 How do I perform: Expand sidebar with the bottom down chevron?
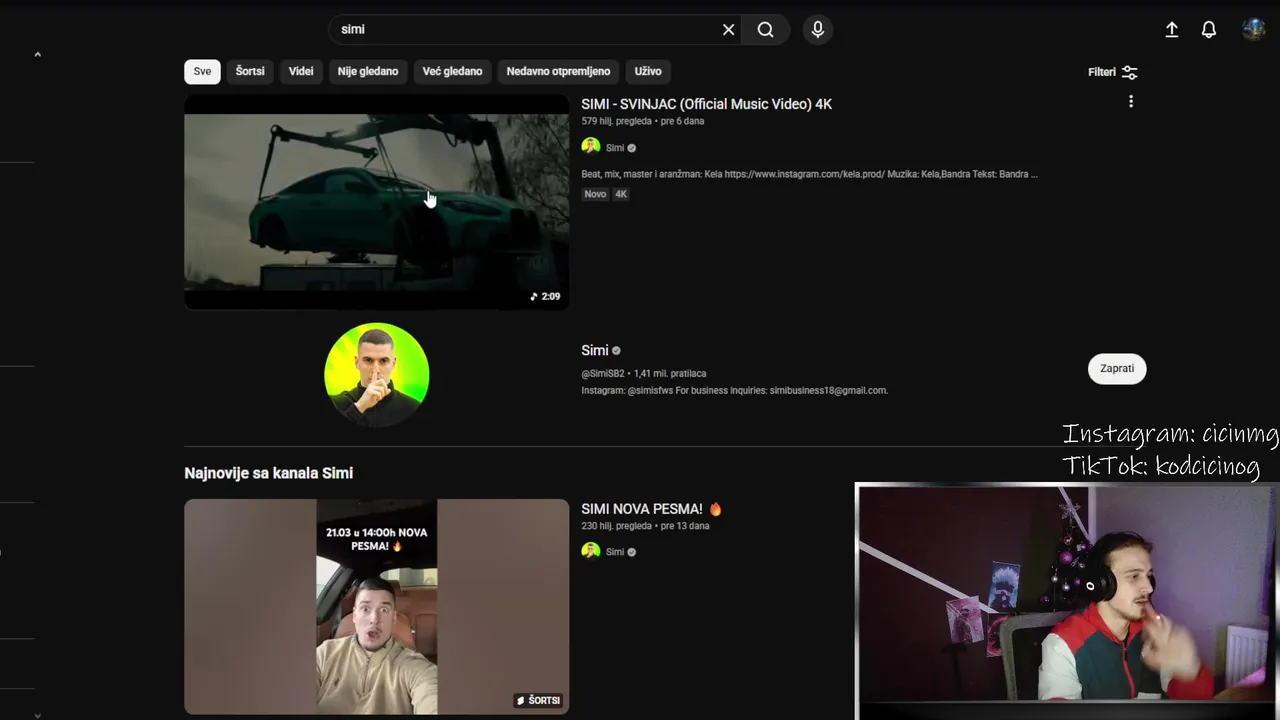(37, 715)
